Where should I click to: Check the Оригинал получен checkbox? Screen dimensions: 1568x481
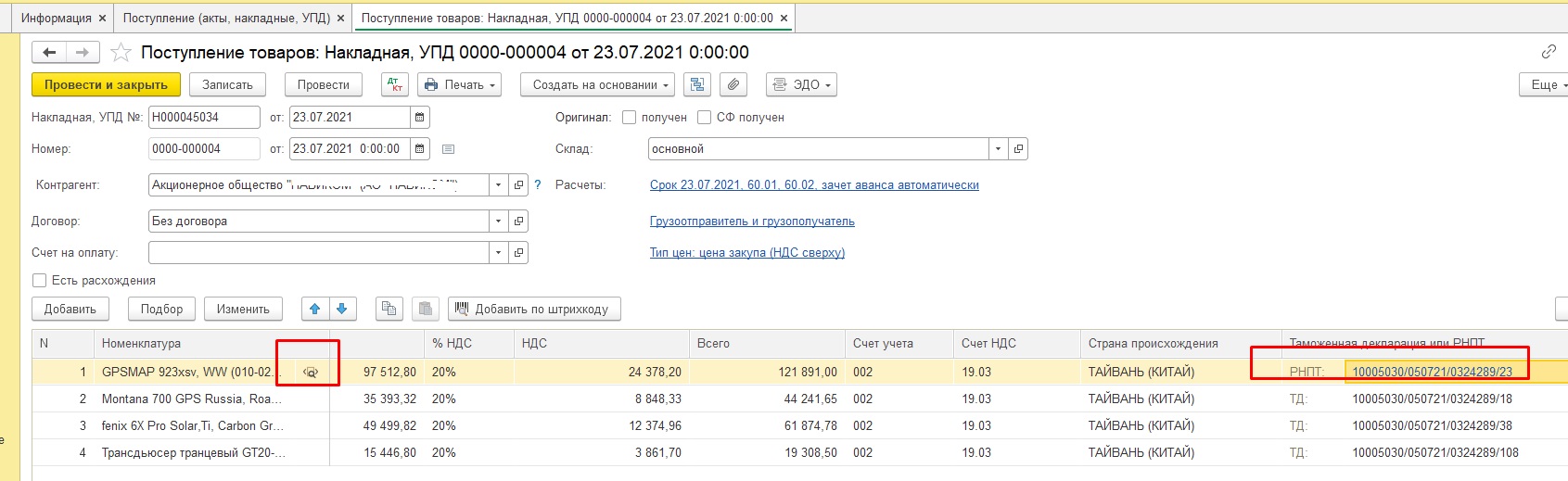630,118
